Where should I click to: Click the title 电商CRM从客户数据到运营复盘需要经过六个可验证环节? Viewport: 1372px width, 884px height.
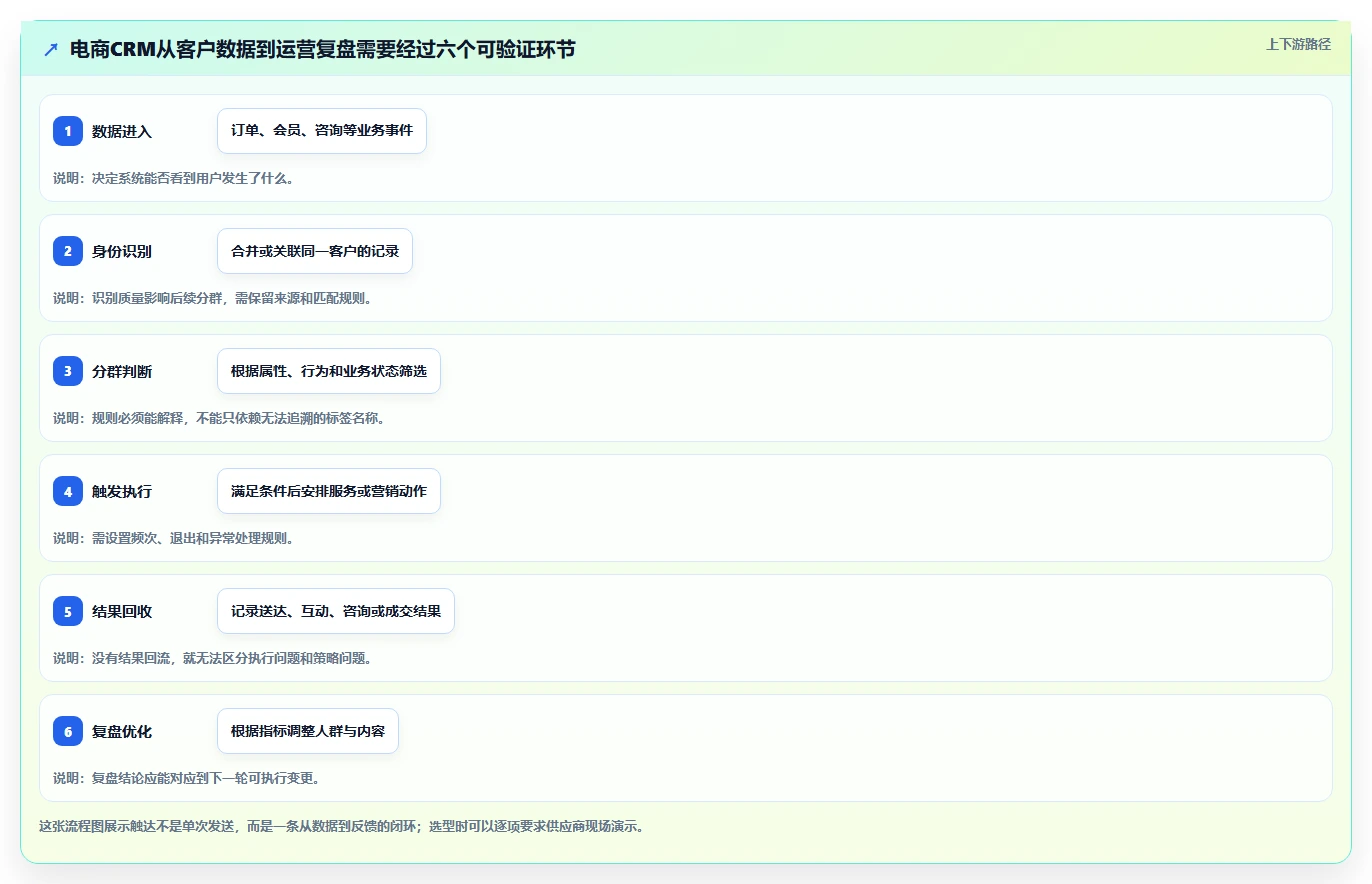322,49
